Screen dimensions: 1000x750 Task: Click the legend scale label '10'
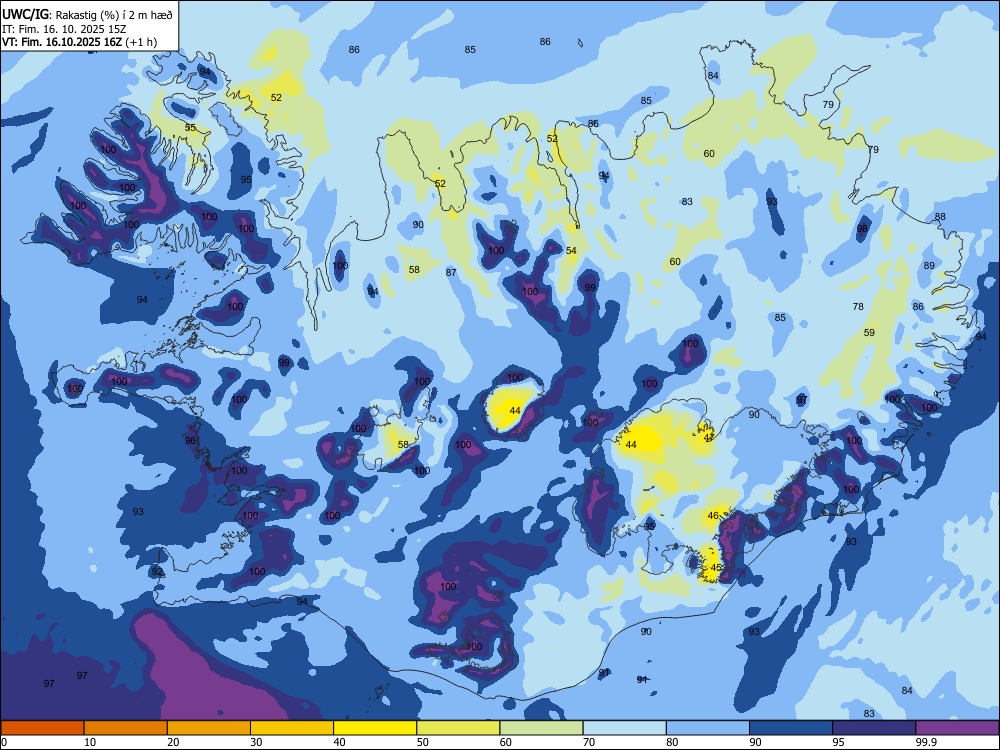[x=90, y=742]
